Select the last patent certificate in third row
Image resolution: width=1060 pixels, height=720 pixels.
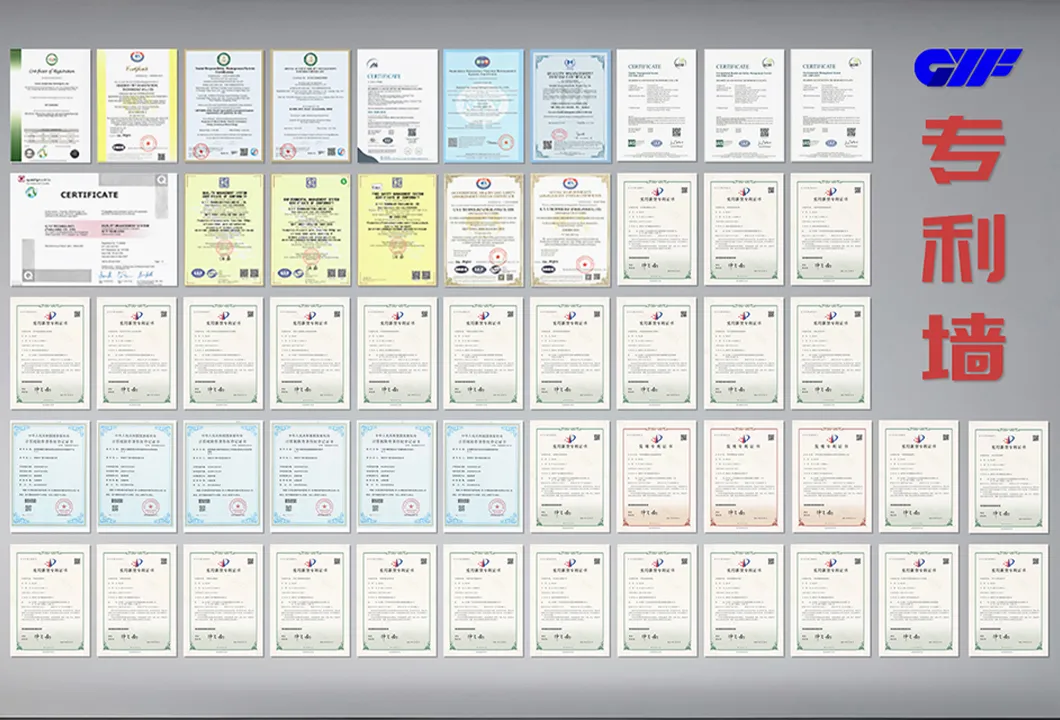(x=831, y=353)
